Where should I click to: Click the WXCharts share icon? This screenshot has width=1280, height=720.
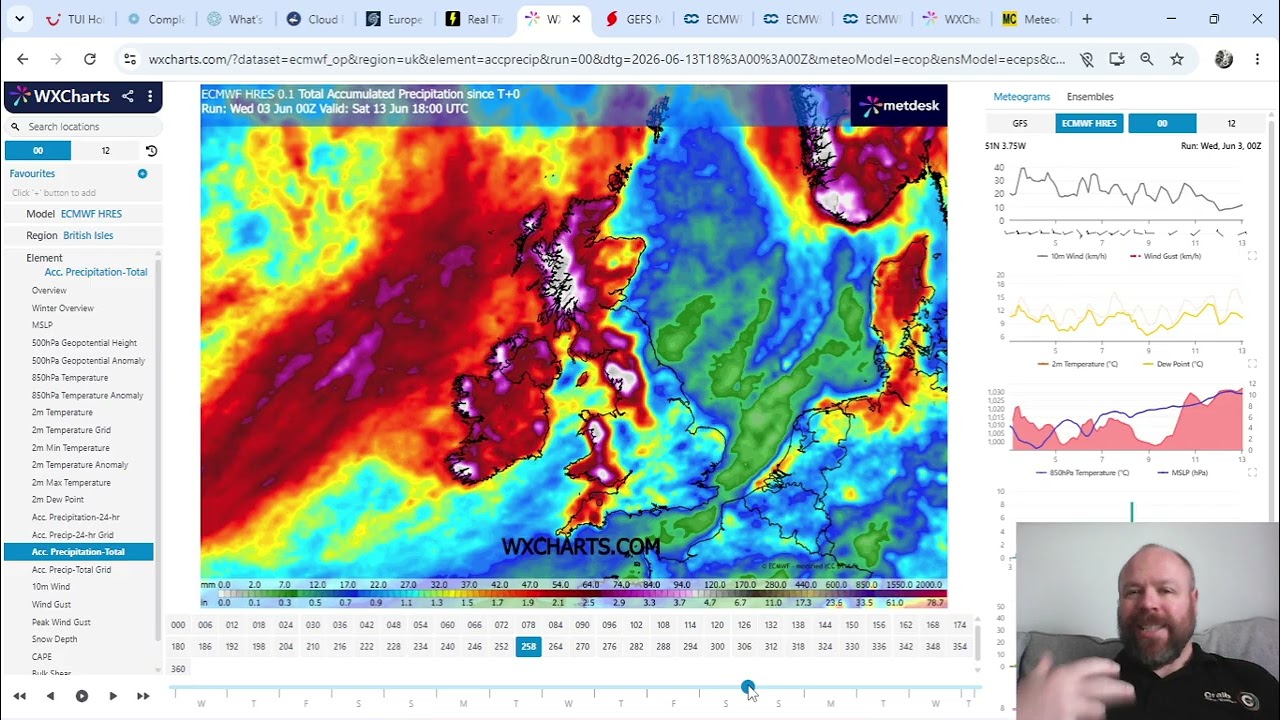click(128, 97)
